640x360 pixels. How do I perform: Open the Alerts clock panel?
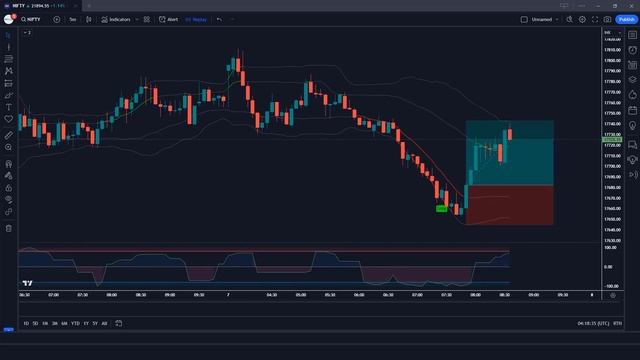(x=632, y=50)
